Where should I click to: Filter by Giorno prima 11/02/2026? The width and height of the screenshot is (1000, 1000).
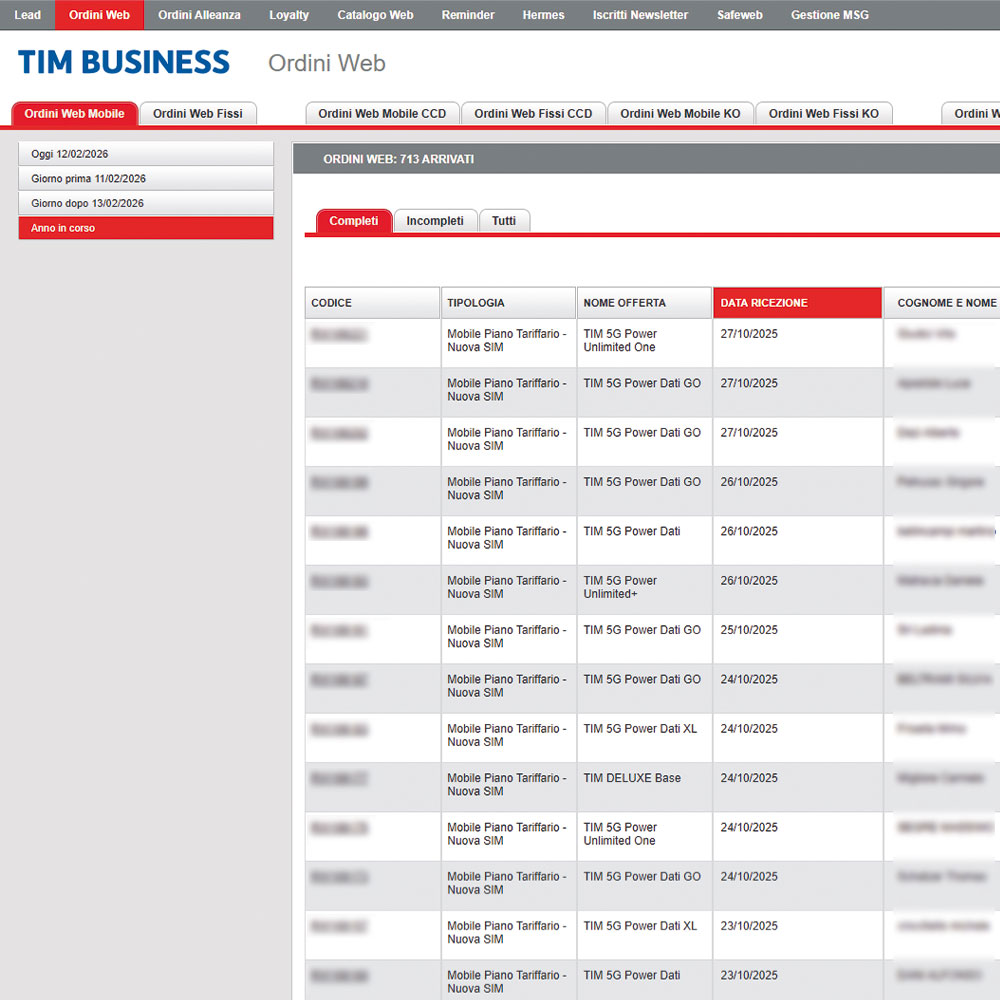pos(145,179)
